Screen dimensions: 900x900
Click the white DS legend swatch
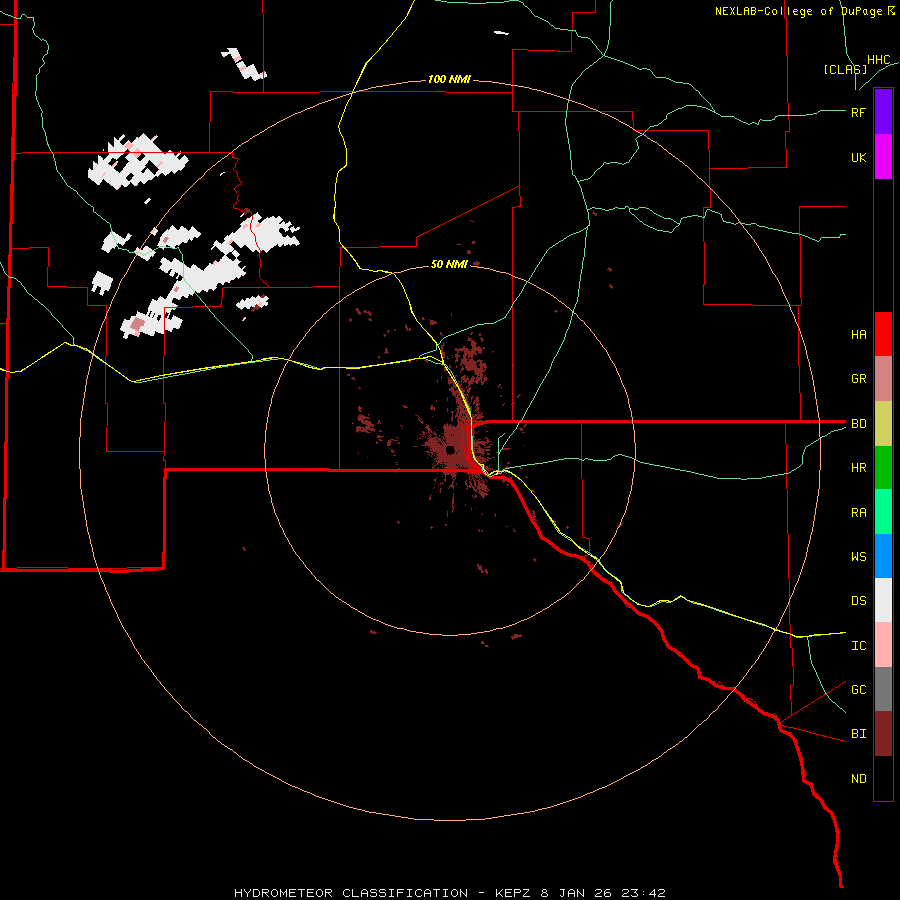[x=883, y=600]
